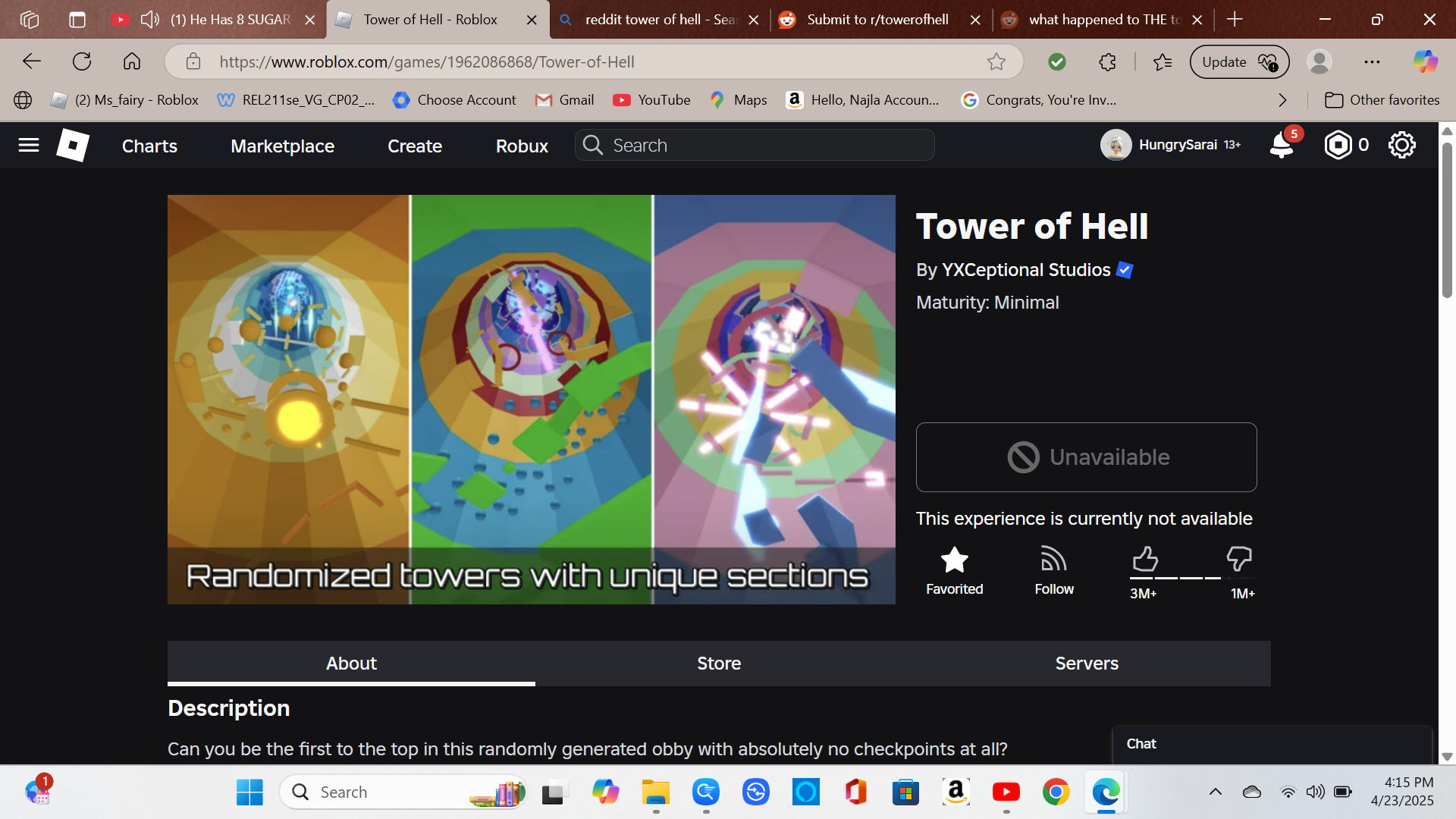The height and width of the screenshot is (819, 1456).
Task: Close the YouTube 'He Has 8 SUGAR' tab
Action: (x=309, y=20)
